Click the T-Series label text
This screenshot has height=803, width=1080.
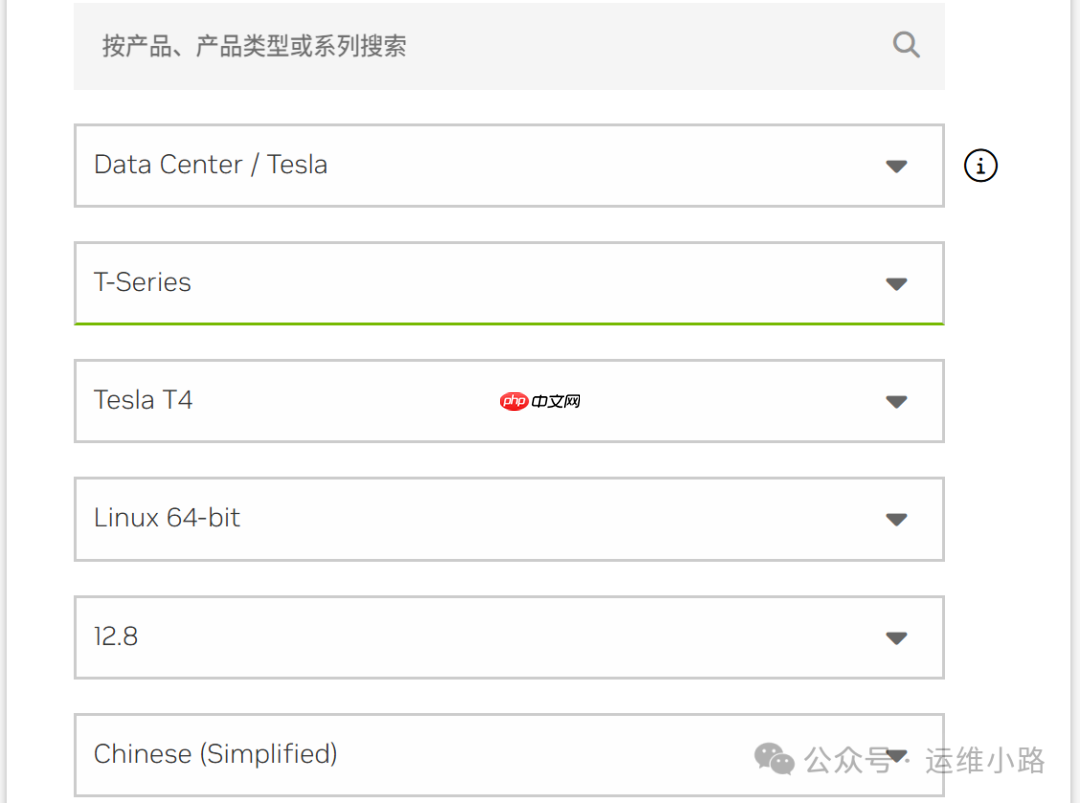[142, 283]
